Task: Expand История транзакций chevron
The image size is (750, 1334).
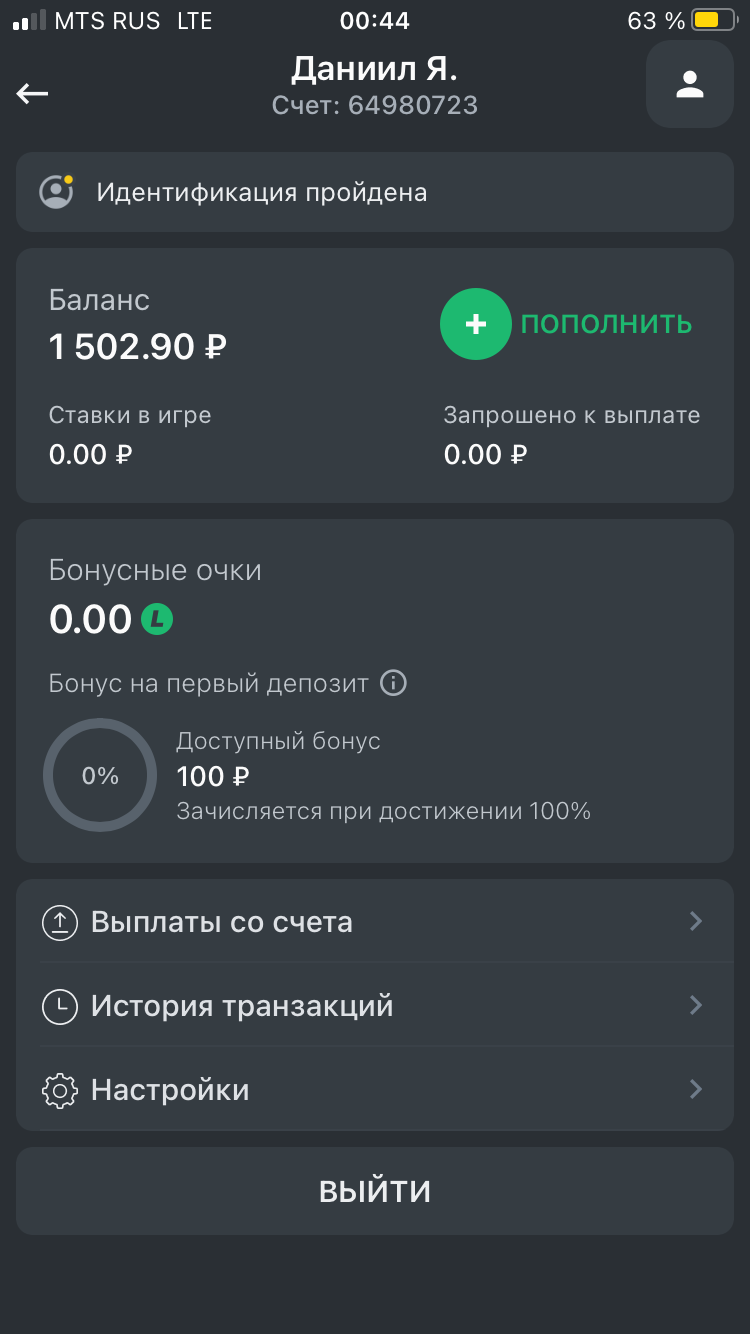Action: pyautogui.click(x=696, y=1005)
